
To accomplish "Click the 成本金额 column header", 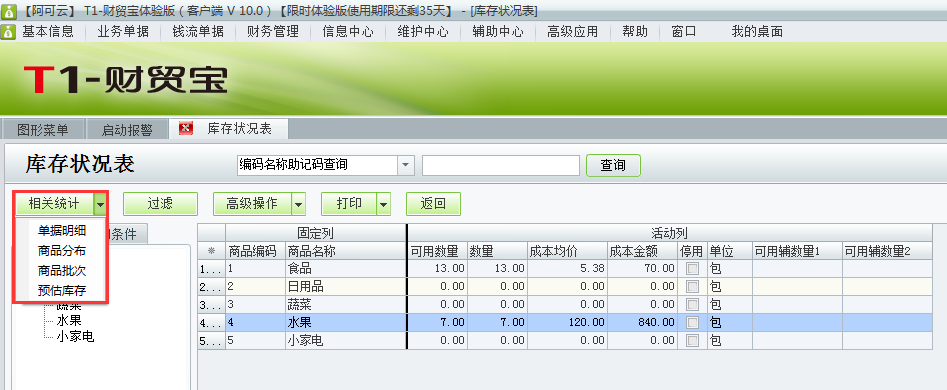I will tap(642, 251).
